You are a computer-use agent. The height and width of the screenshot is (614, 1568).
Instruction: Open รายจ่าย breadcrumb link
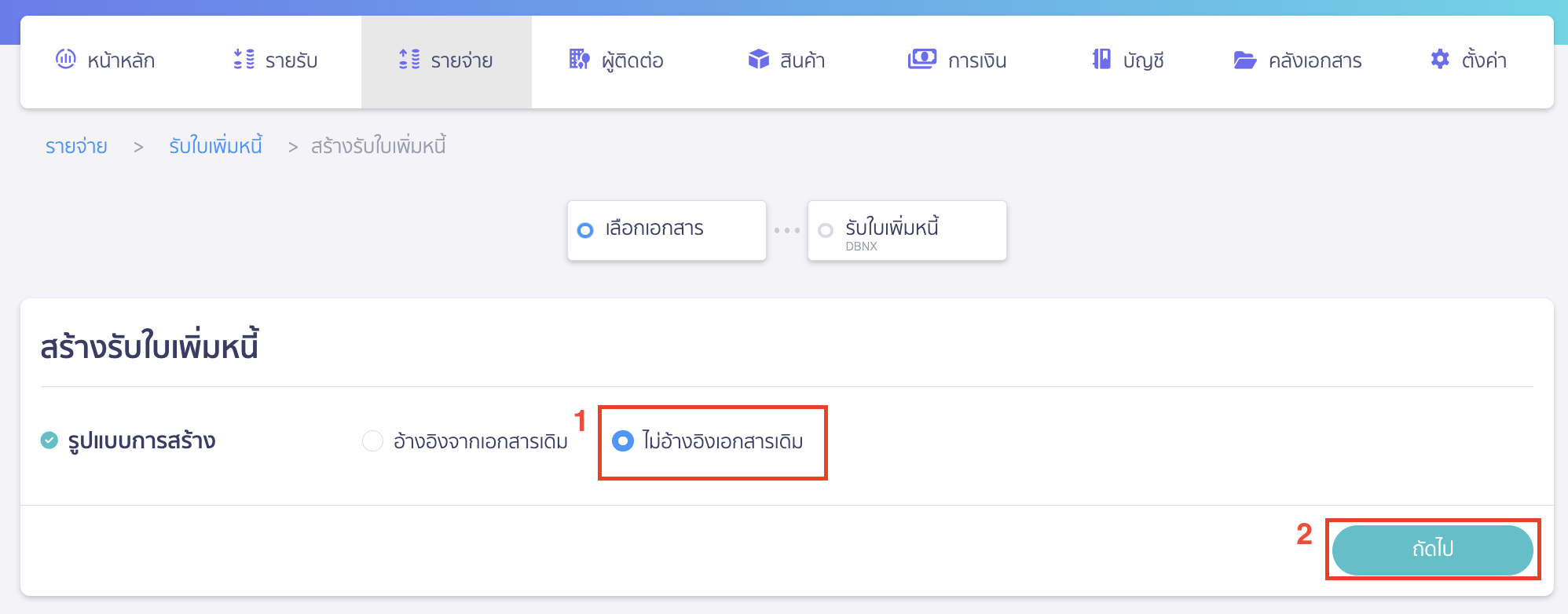[76, 145]
